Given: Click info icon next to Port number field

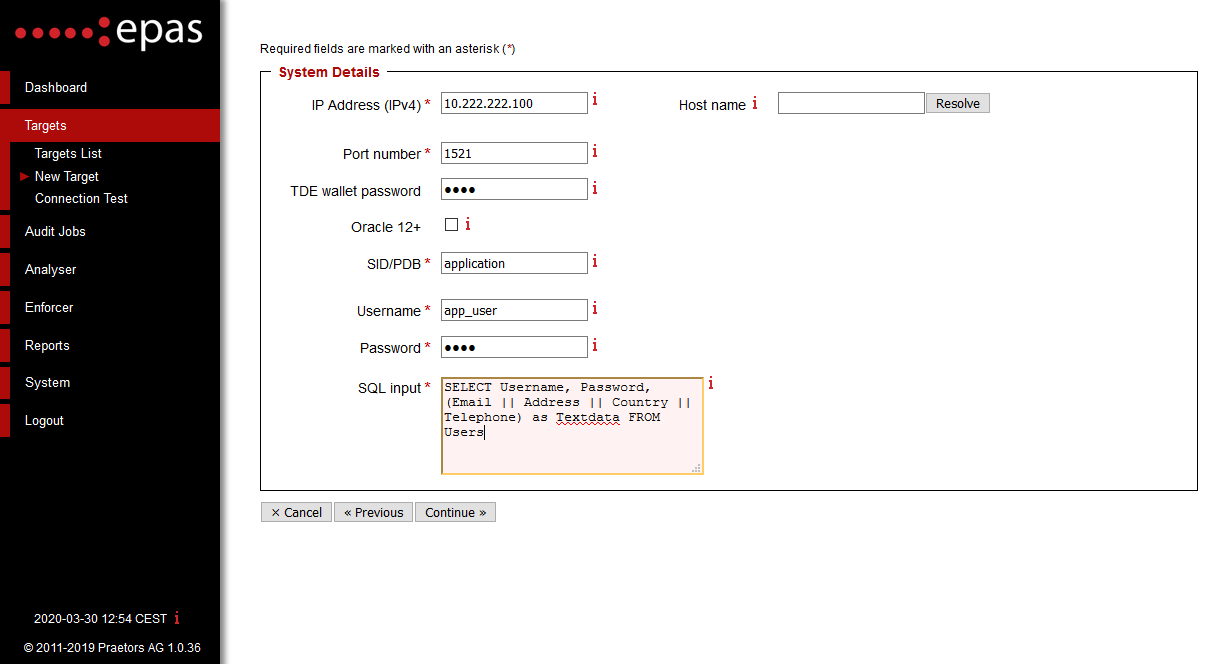Looking at the screenshot, I should click(x=595, y=151).
